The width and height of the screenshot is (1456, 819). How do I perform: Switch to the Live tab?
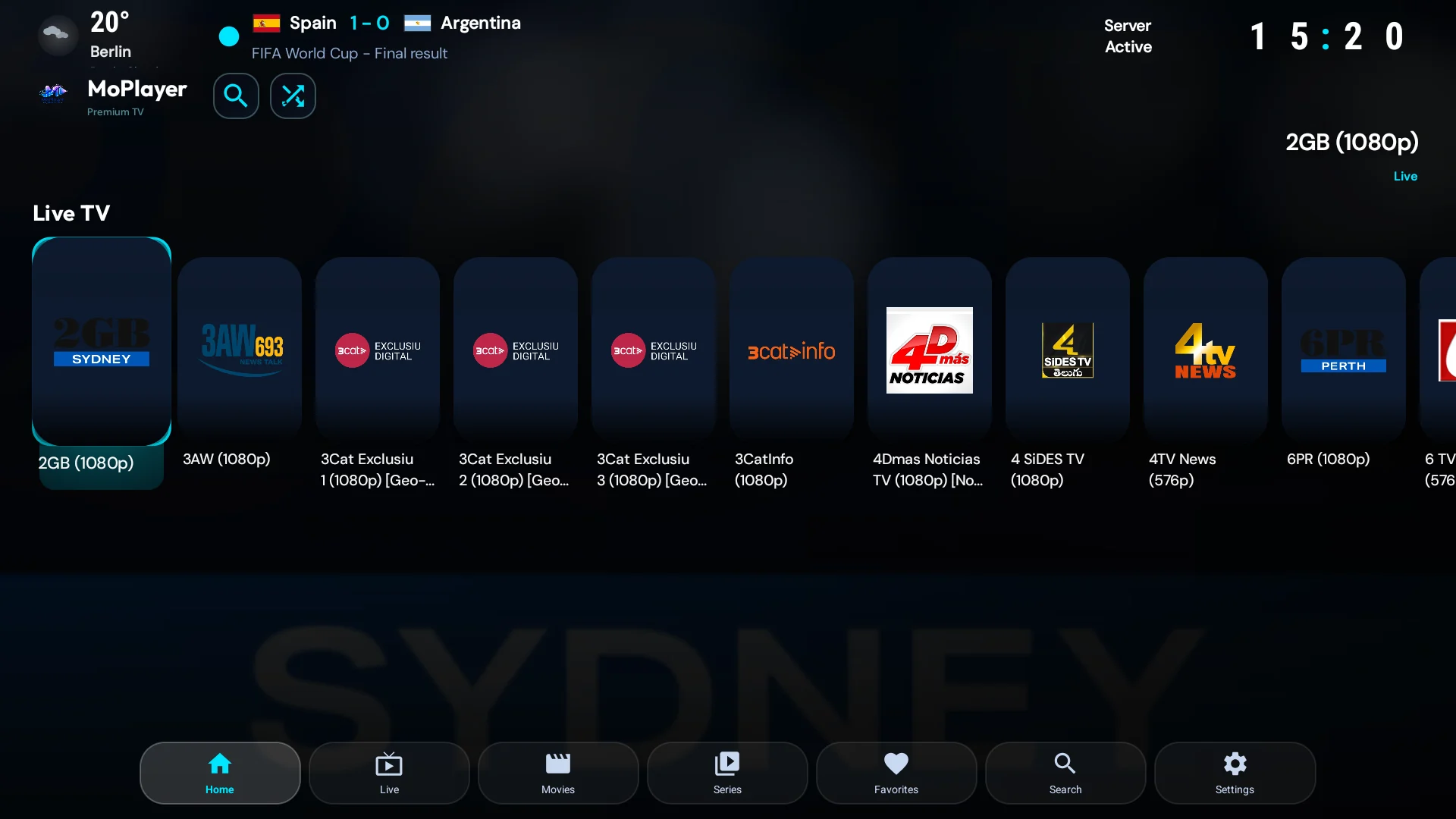(389, 773)
